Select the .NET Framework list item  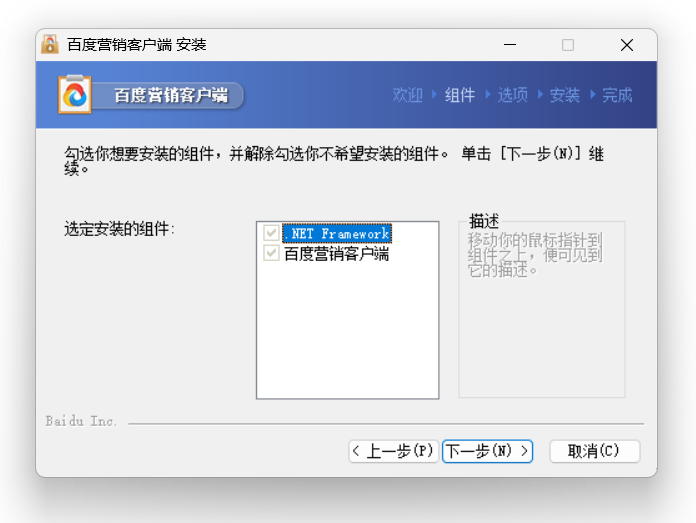coord(337,234)
